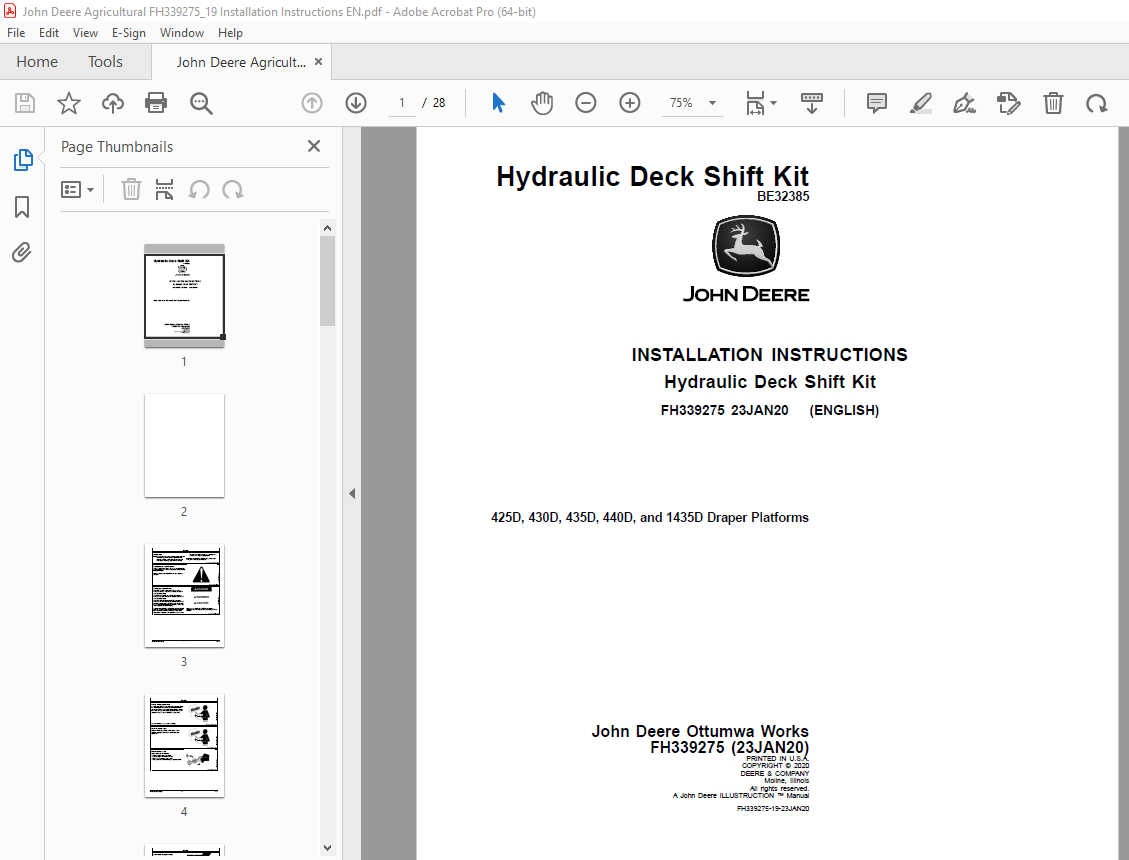Open thumbnail panel options dropdown
Viewport: 1129px width, 860px height.
click(77, 189)
